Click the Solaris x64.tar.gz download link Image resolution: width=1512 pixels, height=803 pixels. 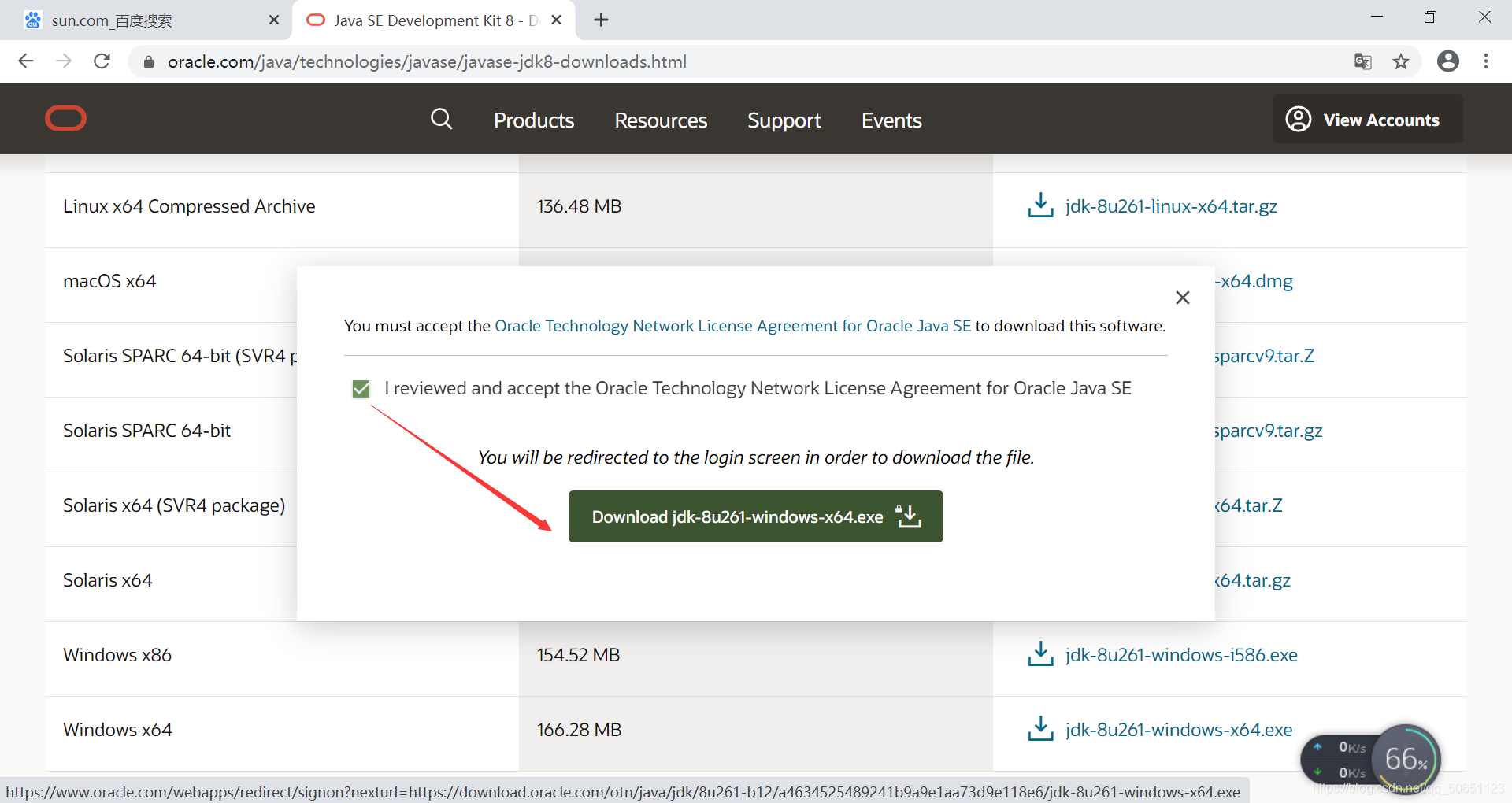click(x=1253, y=580)
